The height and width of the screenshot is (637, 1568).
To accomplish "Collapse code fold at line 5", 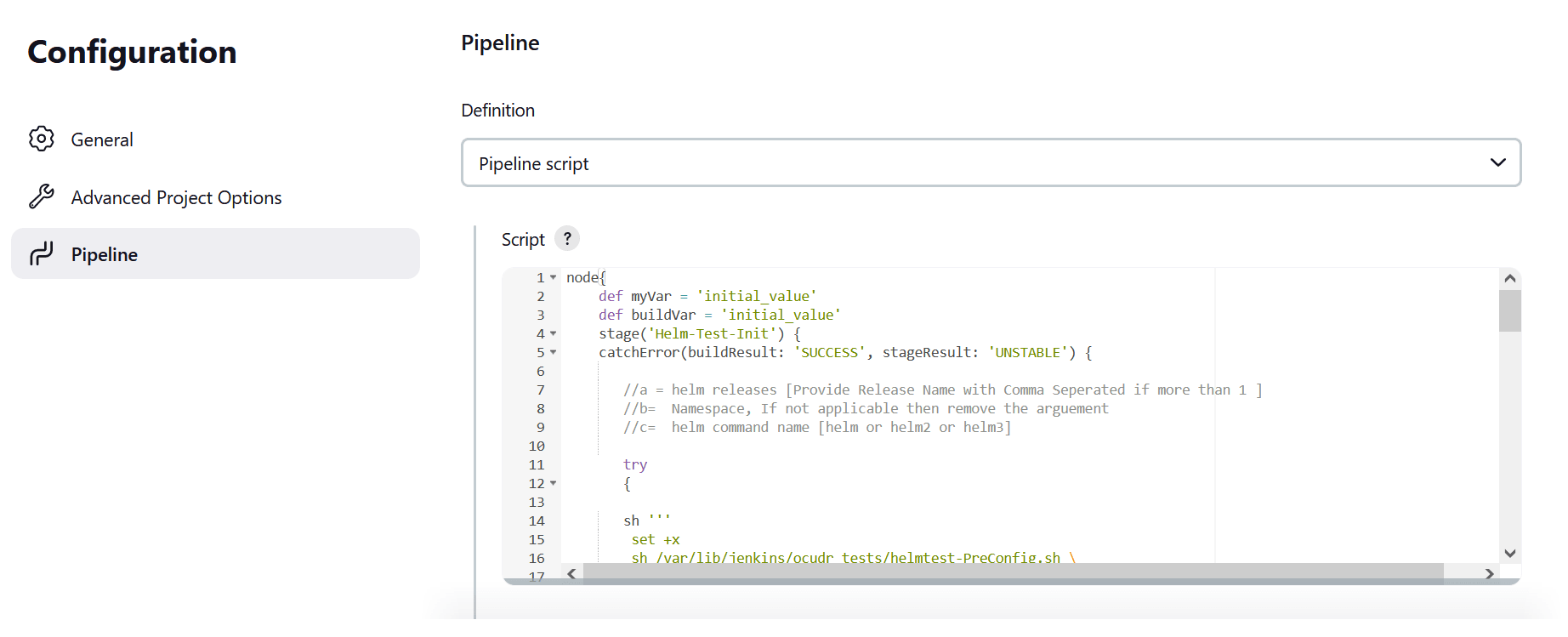I will coord(554,352).
